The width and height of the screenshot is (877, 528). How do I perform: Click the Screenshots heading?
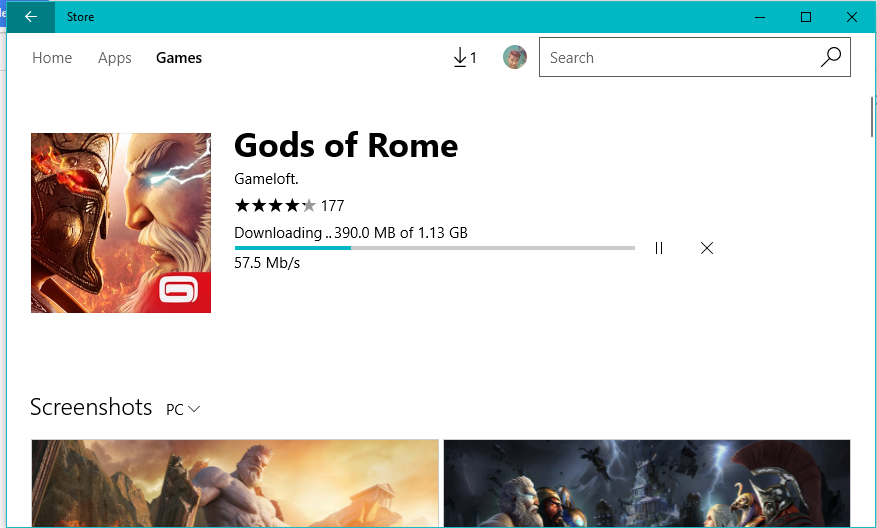coord(91,407)
